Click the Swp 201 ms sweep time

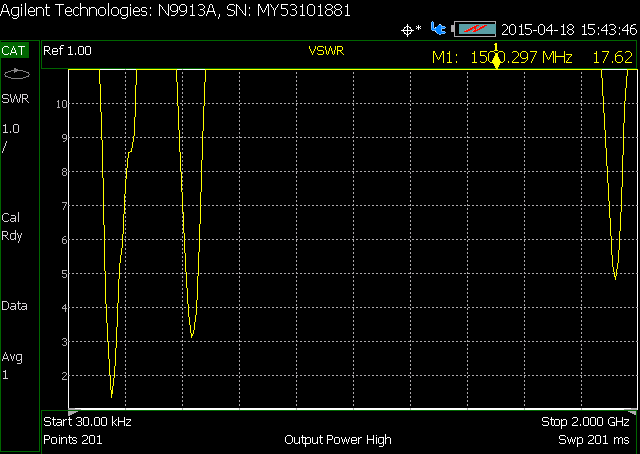tap(594, 440)
